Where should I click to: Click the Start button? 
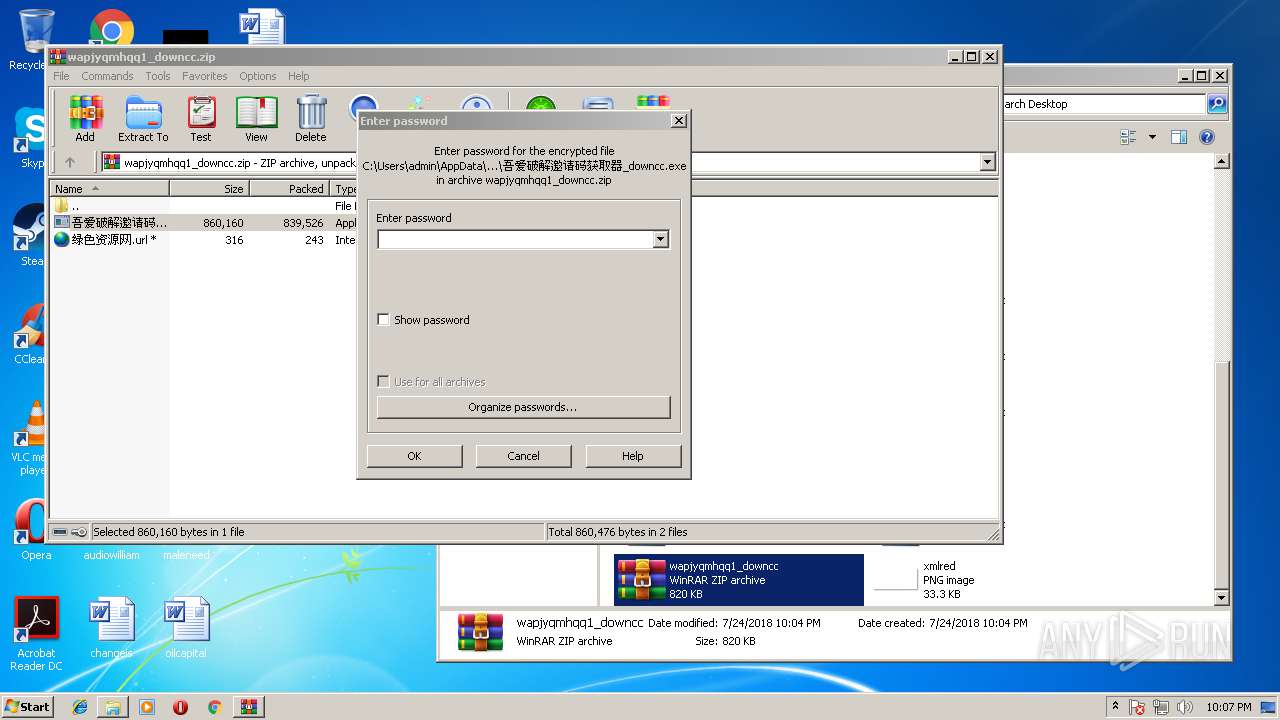pos(27,706)
